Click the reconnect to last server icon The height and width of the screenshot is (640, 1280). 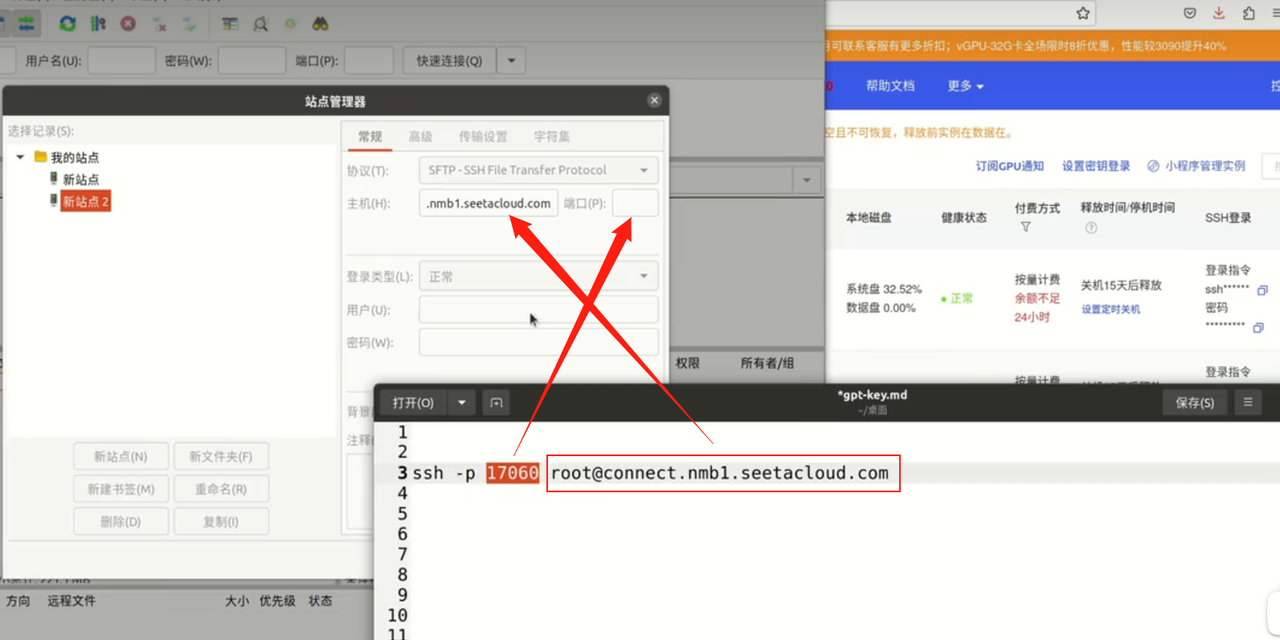189,23
